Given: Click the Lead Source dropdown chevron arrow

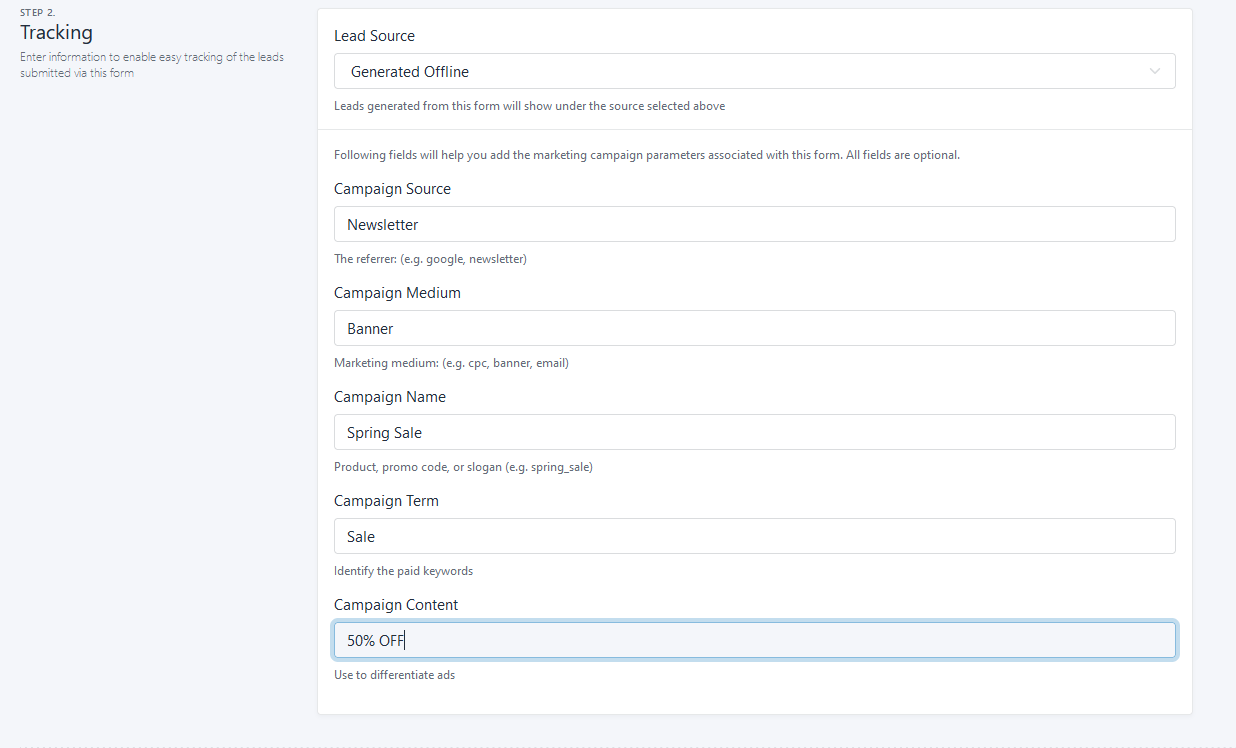Looking at the screenshot, I should pyautogui.click(x=1155, y=71).
